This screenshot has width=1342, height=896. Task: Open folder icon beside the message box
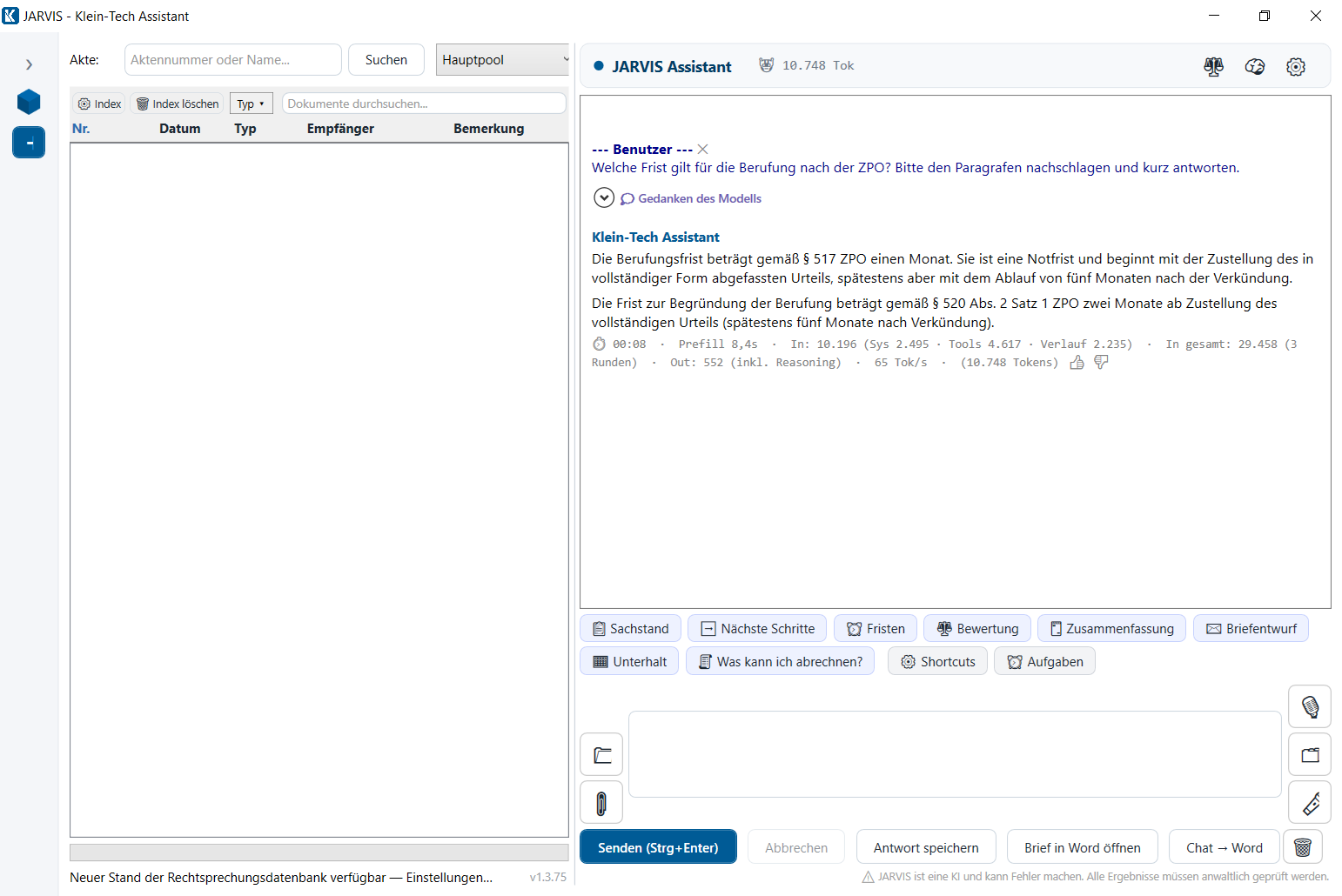(601, 754)
